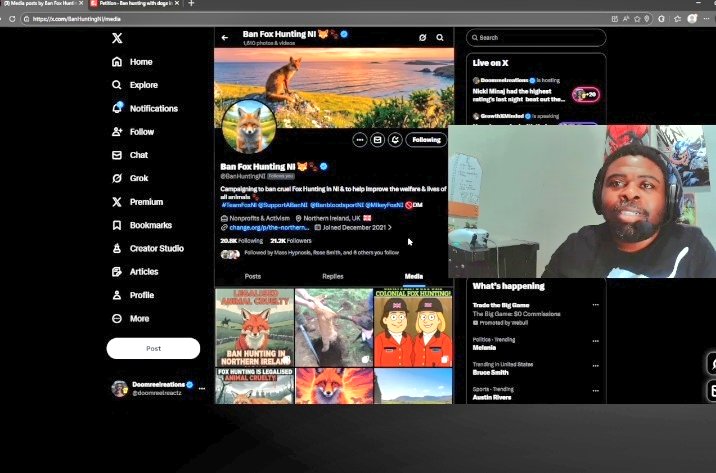Open Doomreelreations account menu dots
This screenshot has height=473, width=716.
pos(202,389)
